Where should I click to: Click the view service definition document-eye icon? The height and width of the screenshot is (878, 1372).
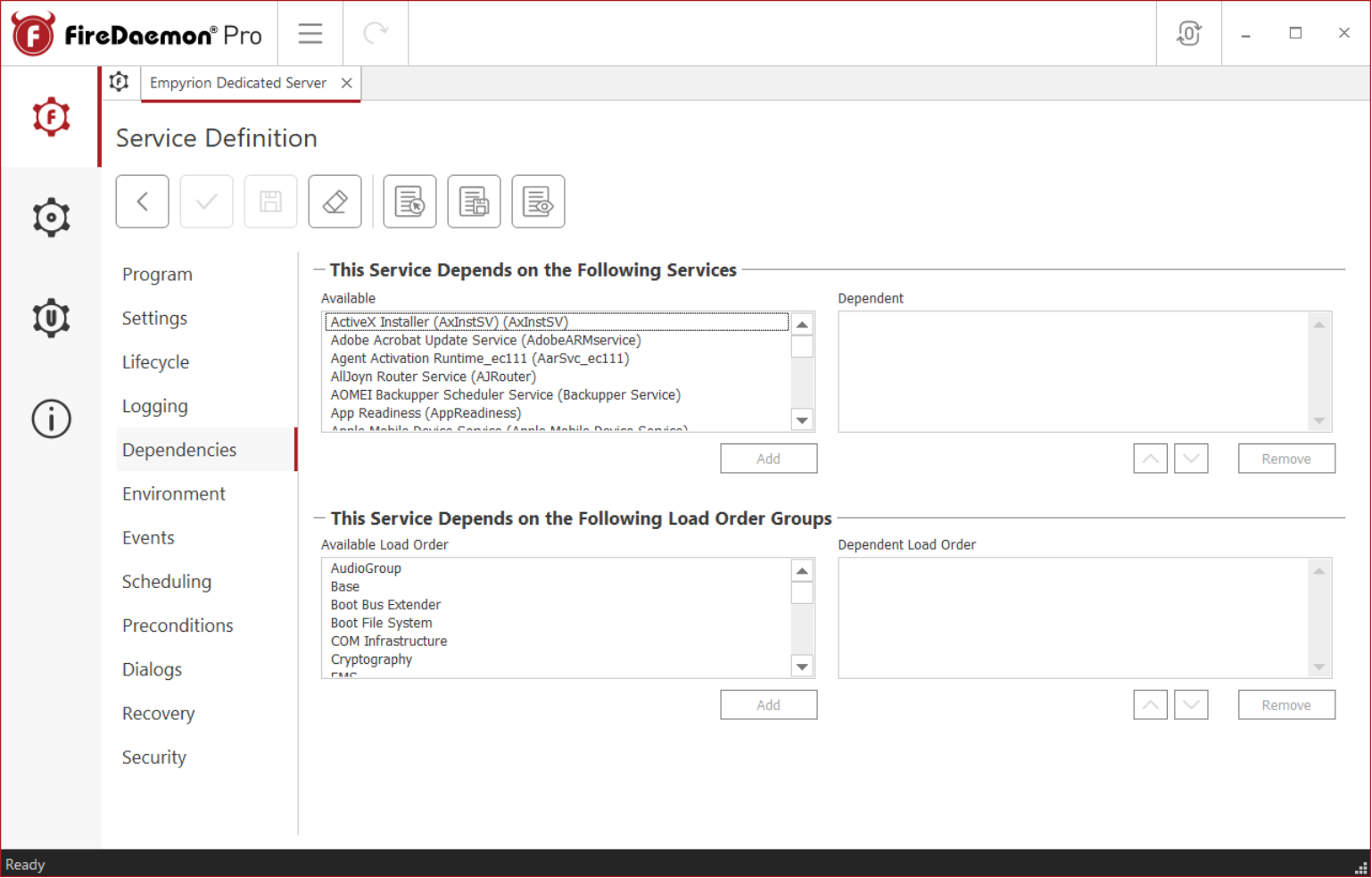[538, 202]
